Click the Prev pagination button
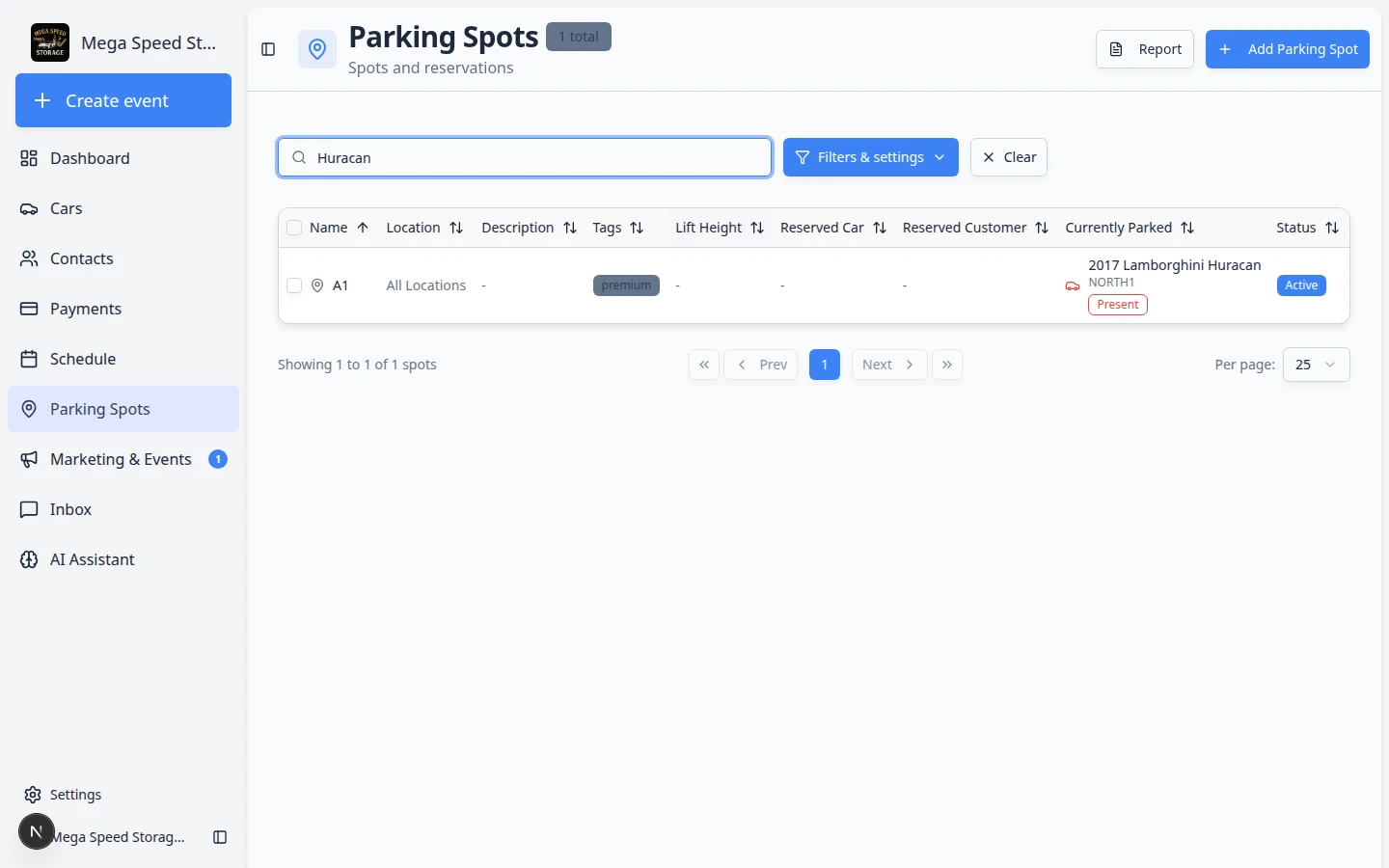This screenshot has width=1389, height=868. coord(761,365)
